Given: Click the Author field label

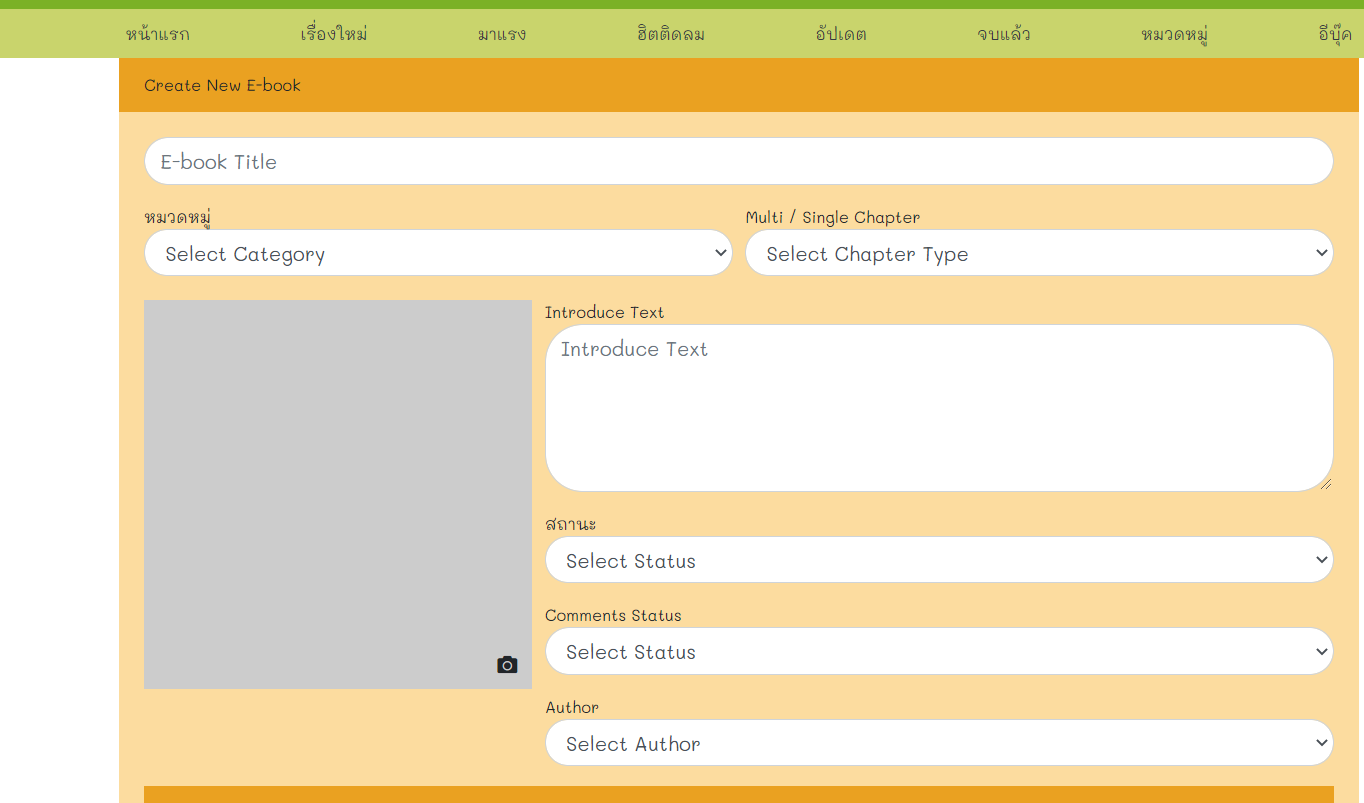Looking at the screenshot, I should tap(572, 707).
